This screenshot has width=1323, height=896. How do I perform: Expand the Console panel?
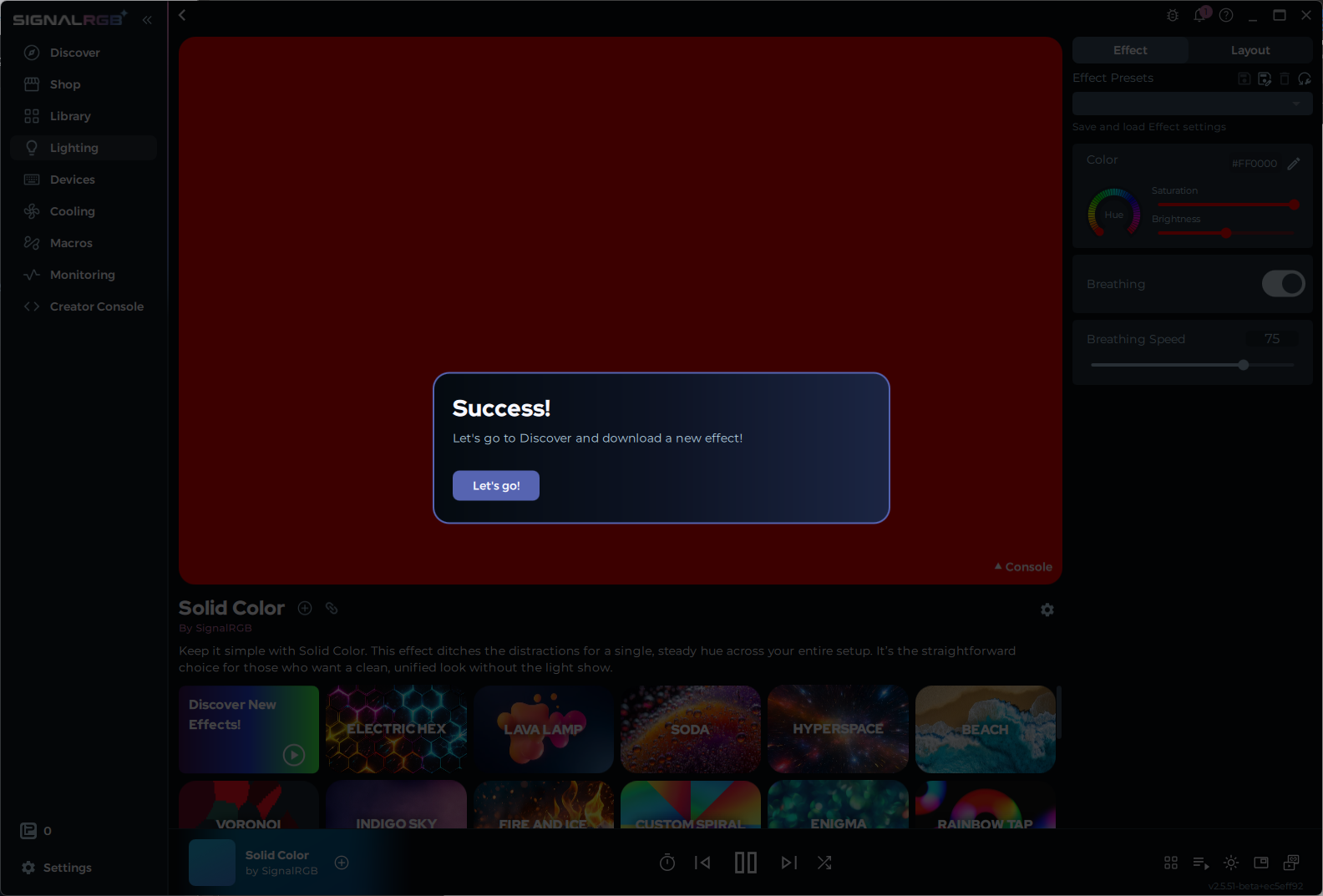(1023, 567)
